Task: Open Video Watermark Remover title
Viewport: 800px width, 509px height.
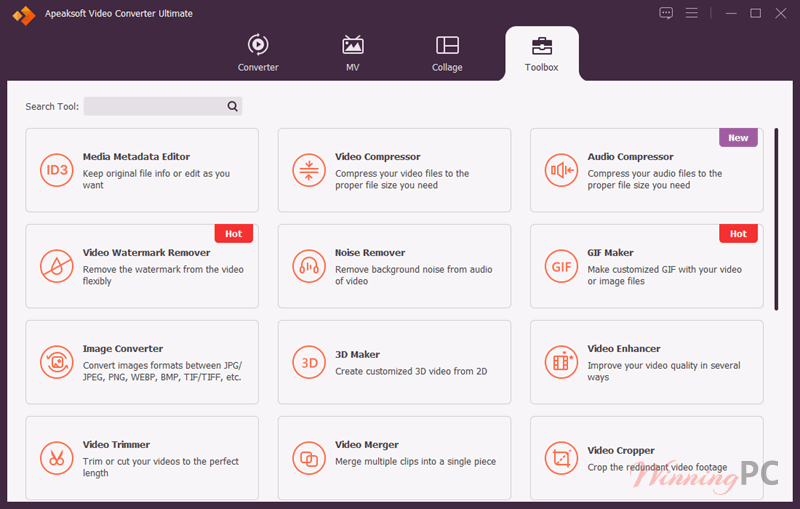Action: point(146,252)
